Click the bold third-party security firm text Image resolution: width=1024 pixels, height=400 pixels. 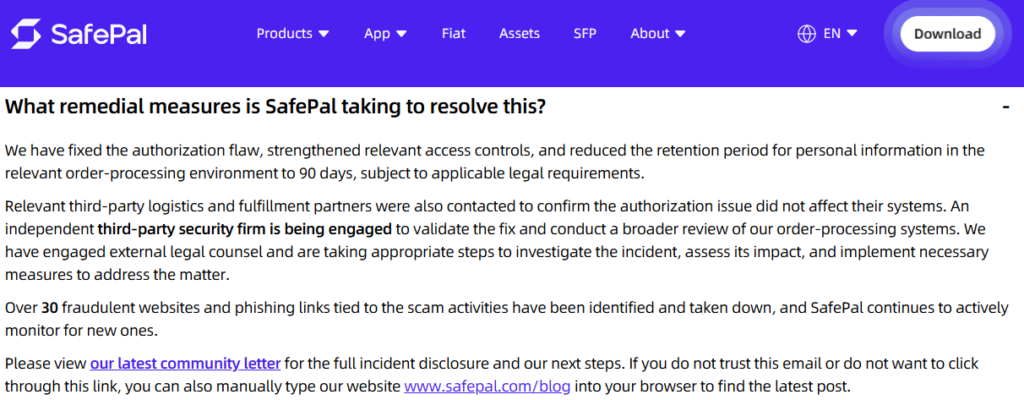(245, 229)
